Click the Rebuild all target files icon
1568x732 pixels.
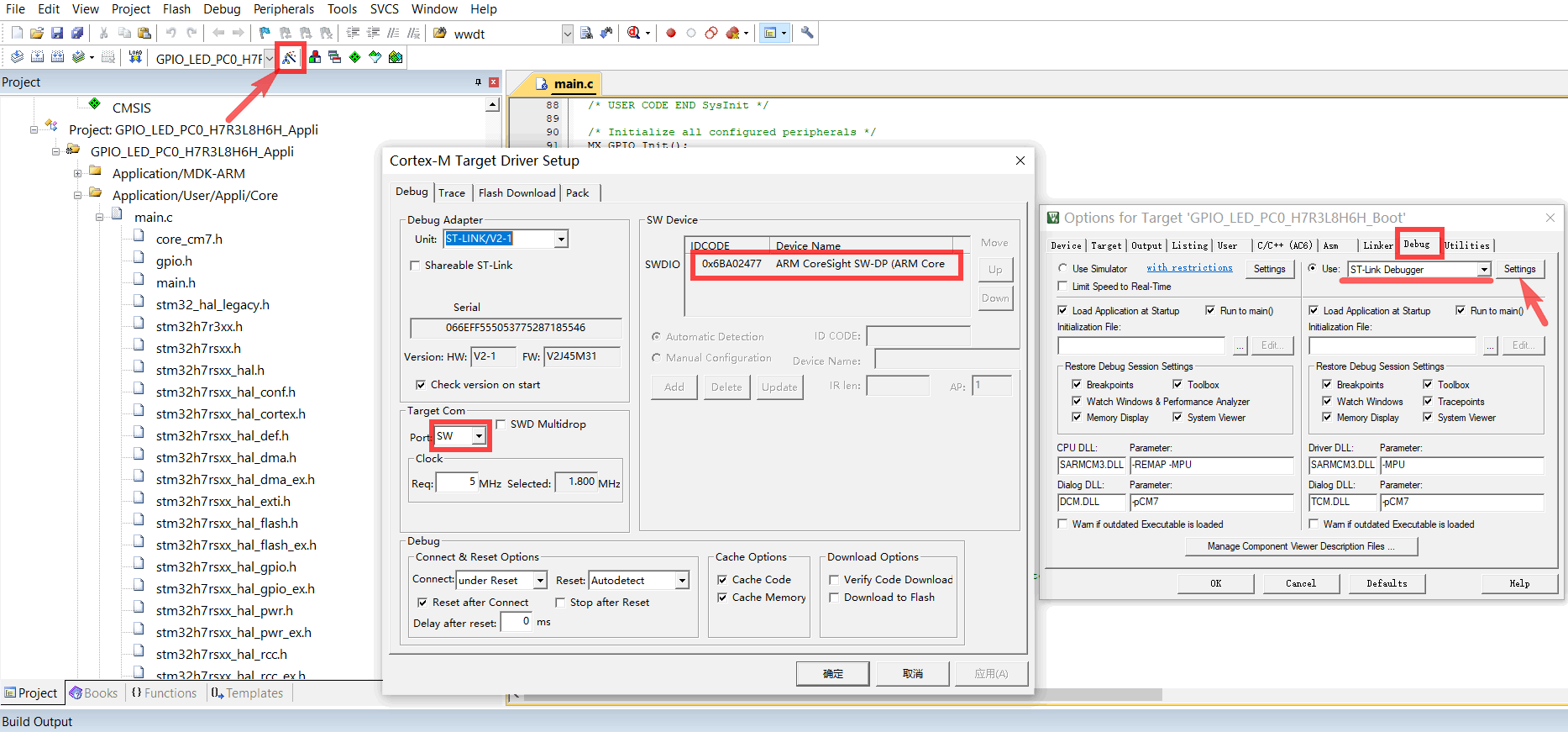(x=57, y=57)
